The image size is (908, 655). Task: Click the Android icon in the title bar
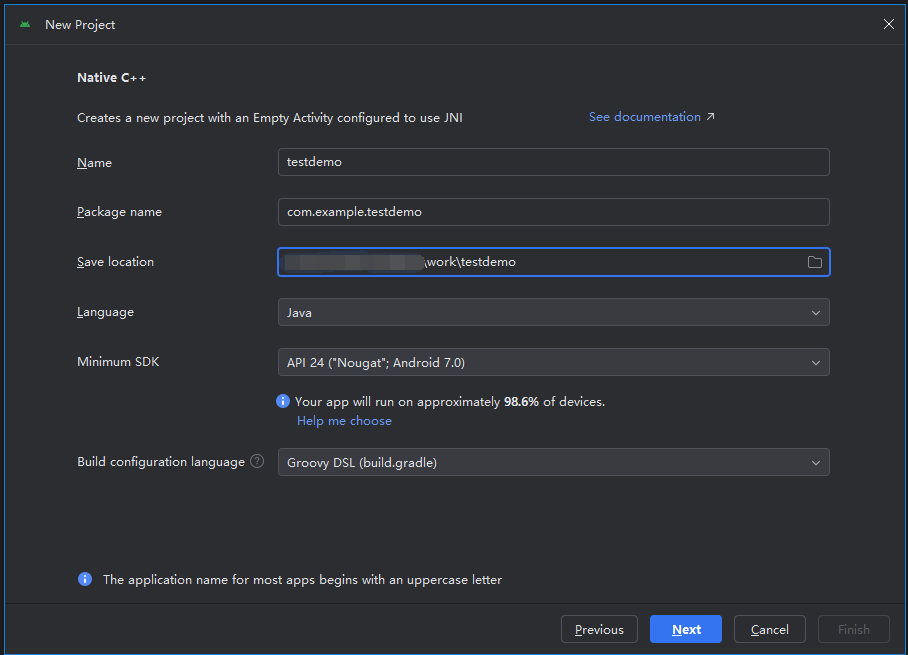[25, 24]
